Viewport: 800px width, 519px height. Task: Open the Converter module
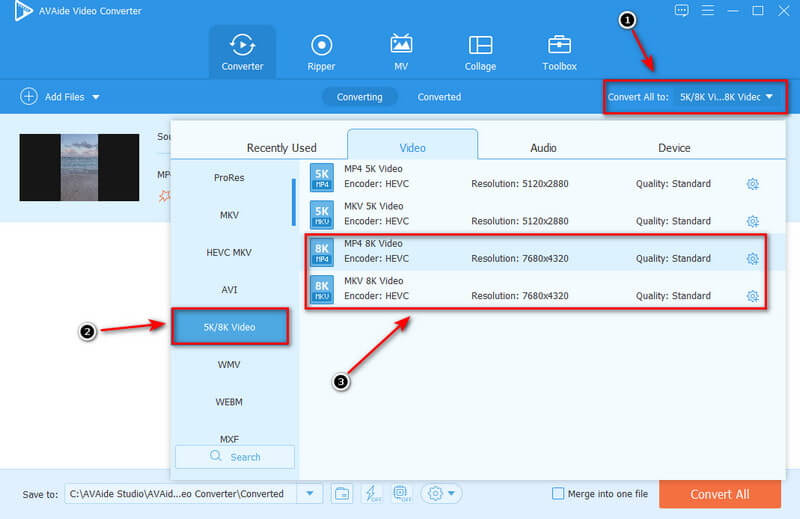click(x=242, y=52)
